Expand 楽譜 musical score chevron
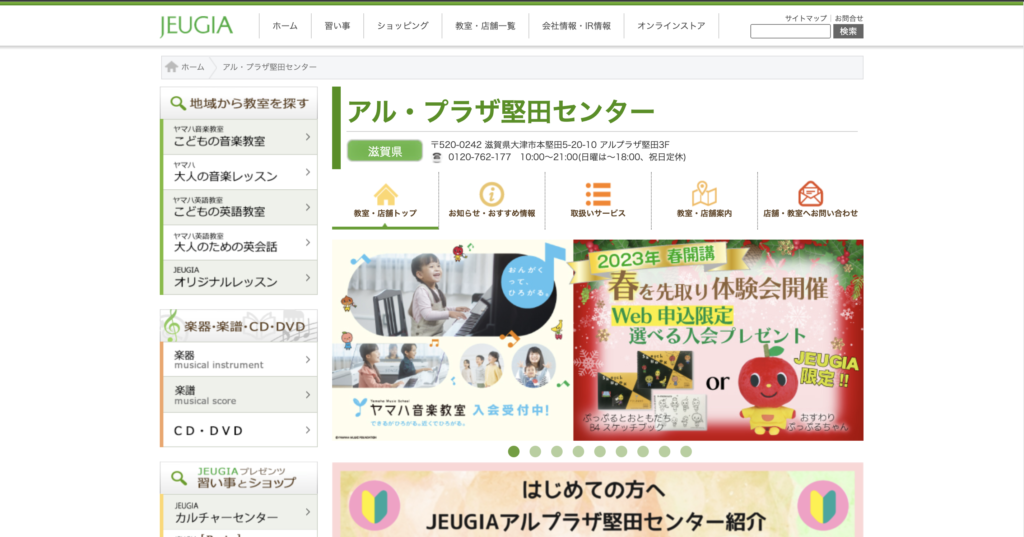This screenshot has width=1024, height=537. click(308, 395)
